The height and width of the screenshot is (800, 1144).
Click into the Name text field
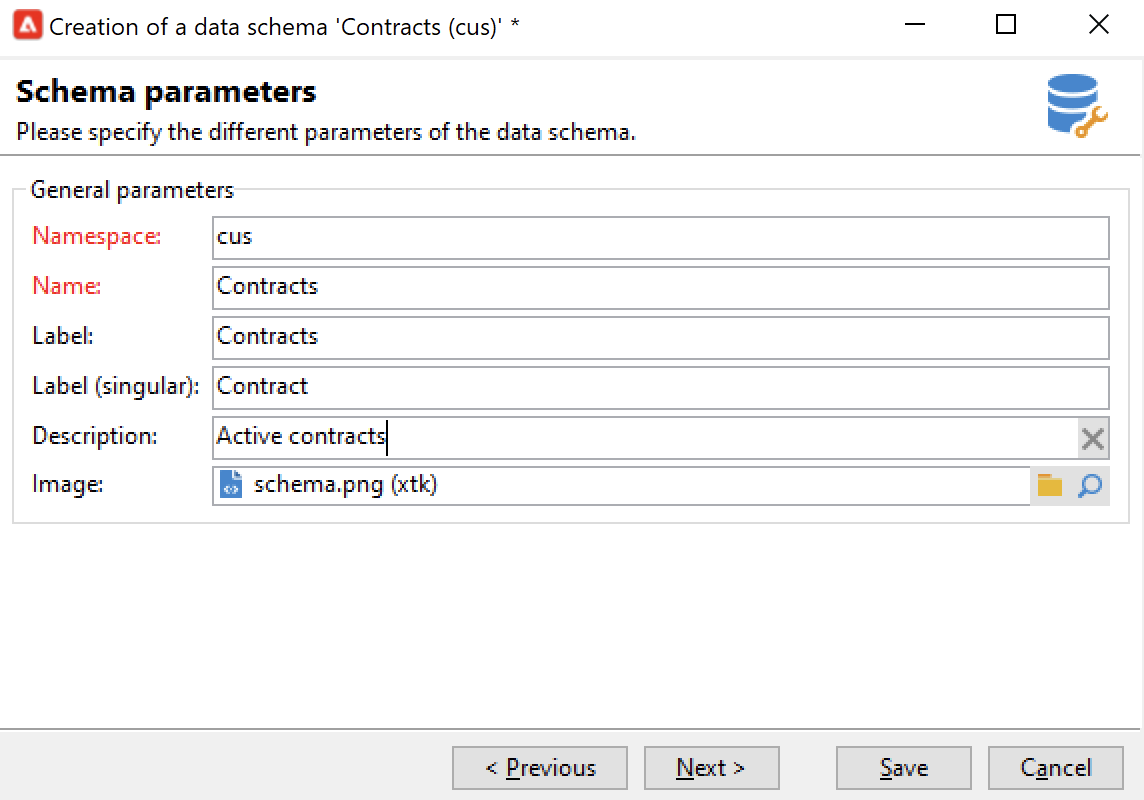660,288
